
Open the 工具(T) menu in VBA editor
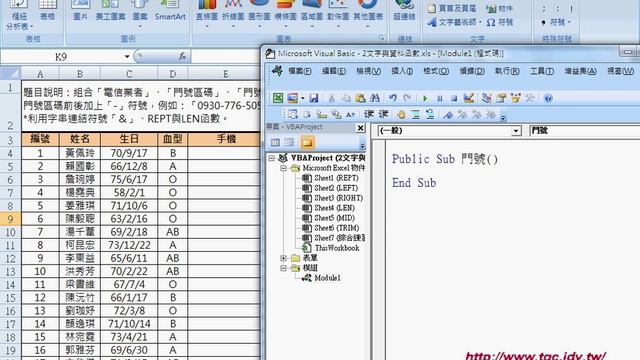click(x=542, y=71)
